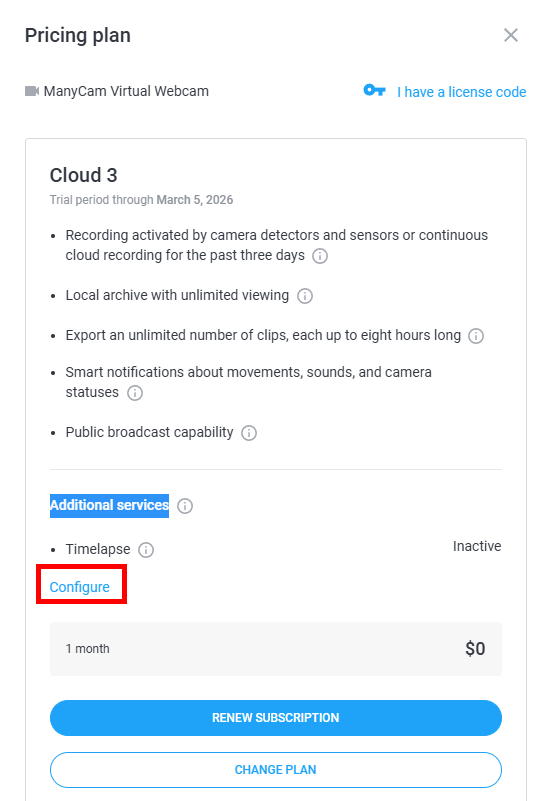Screen dimensions: 554x801
Task: Click the RENEW SUBSCRIPTION button
Action: pos(276,718)
